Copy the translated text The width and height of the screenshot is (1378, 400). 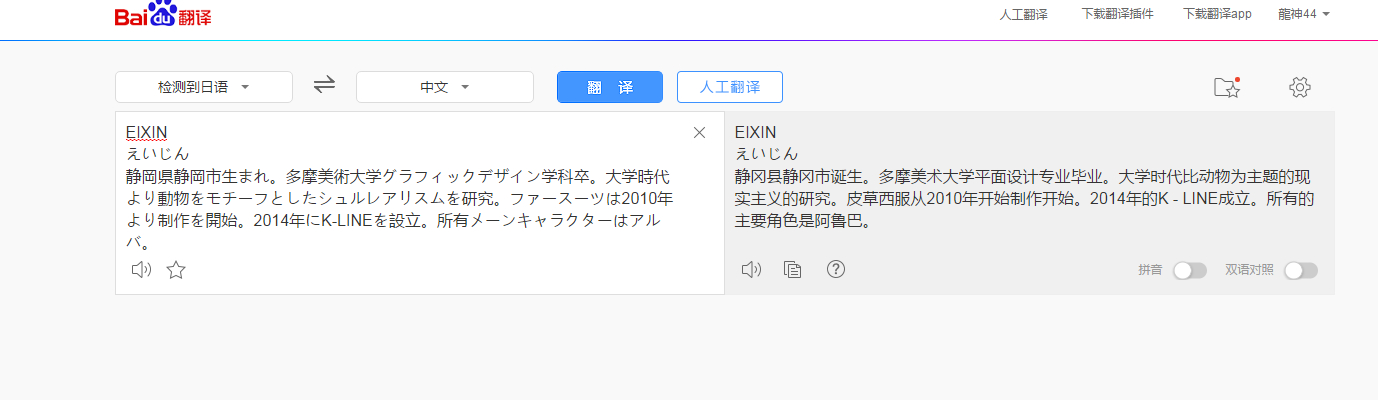coord(793,269)
